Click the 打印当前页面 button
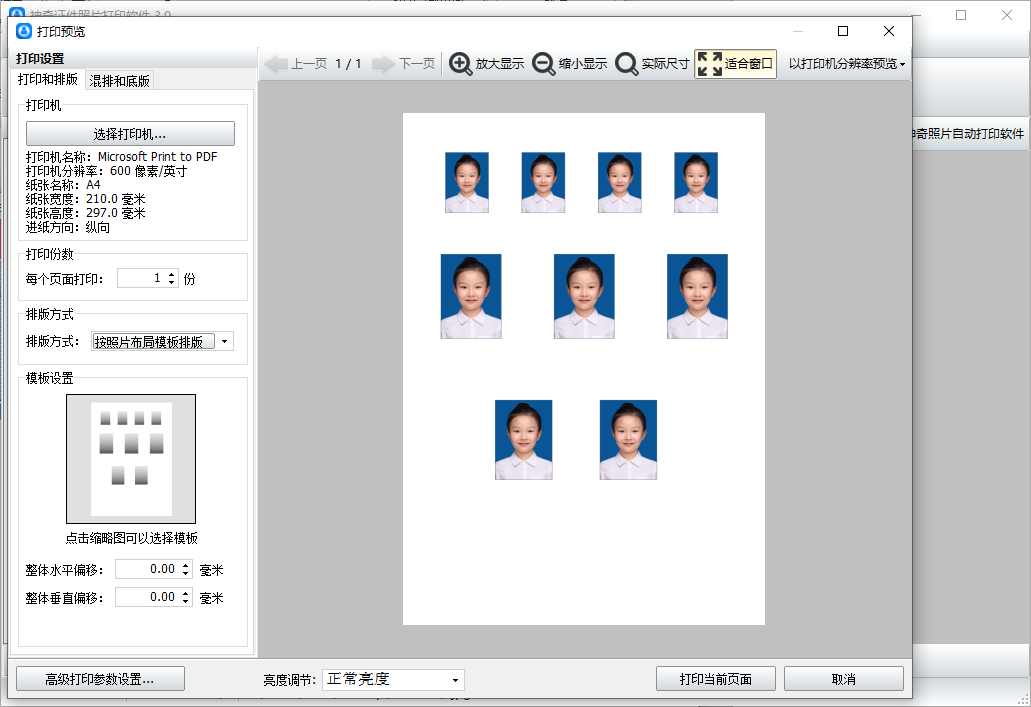The height and width of the screenshot is (707, 1031). (716, 679)
